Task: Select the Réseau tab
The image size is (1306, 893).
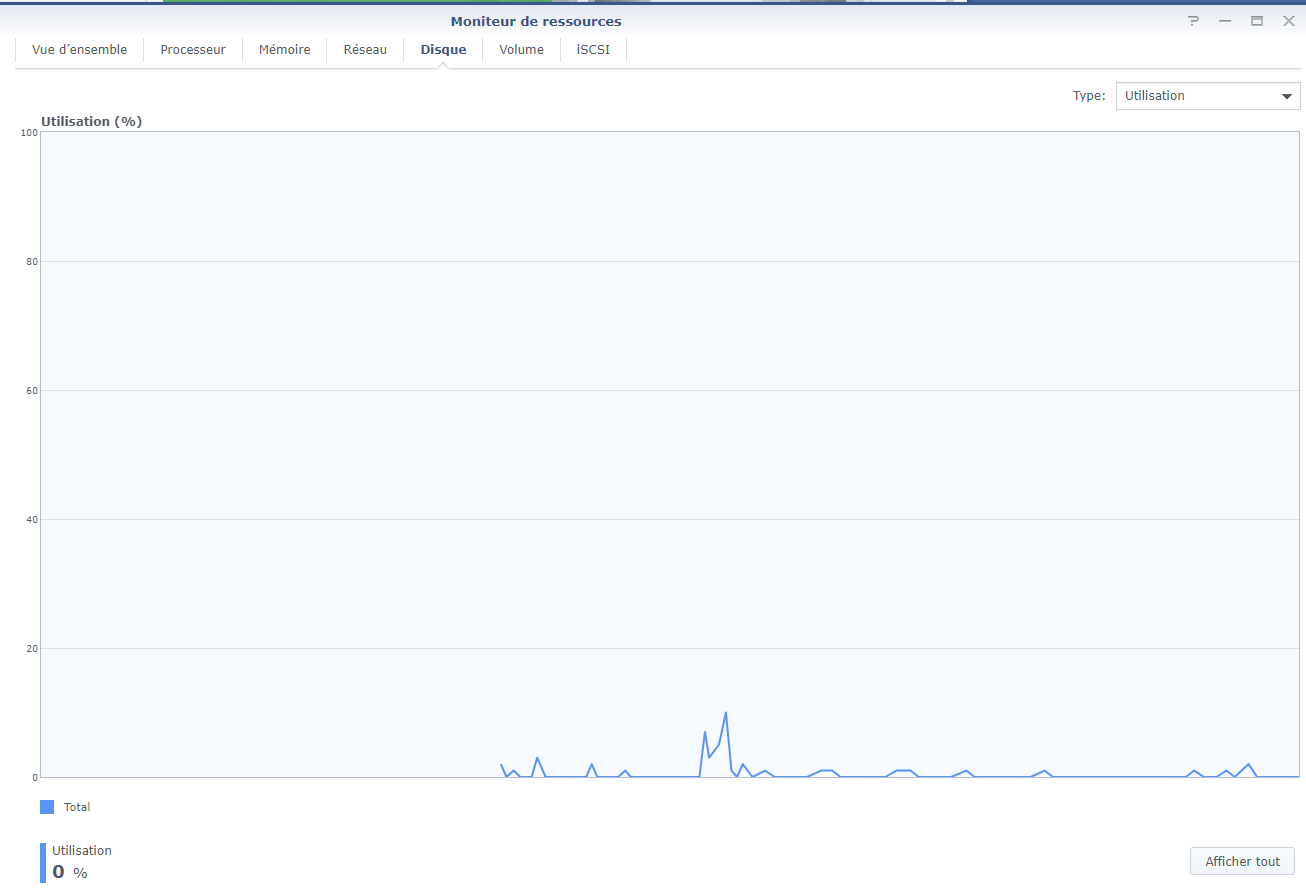Action: pyautogui.click(x=365, y=50)
